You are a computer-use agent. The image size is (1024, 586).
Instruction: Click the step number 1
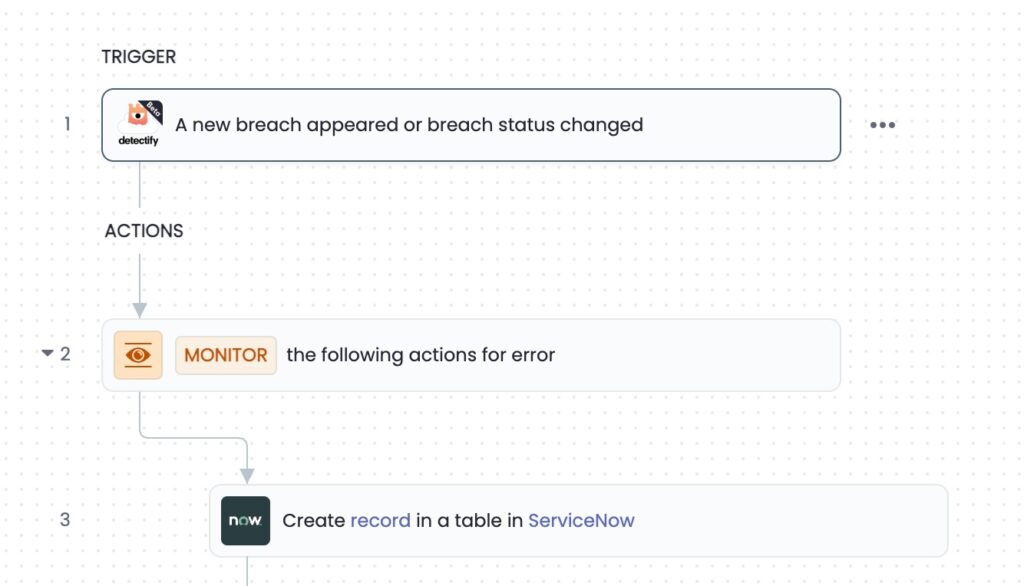pyautogui.click(x=67, y=124)
